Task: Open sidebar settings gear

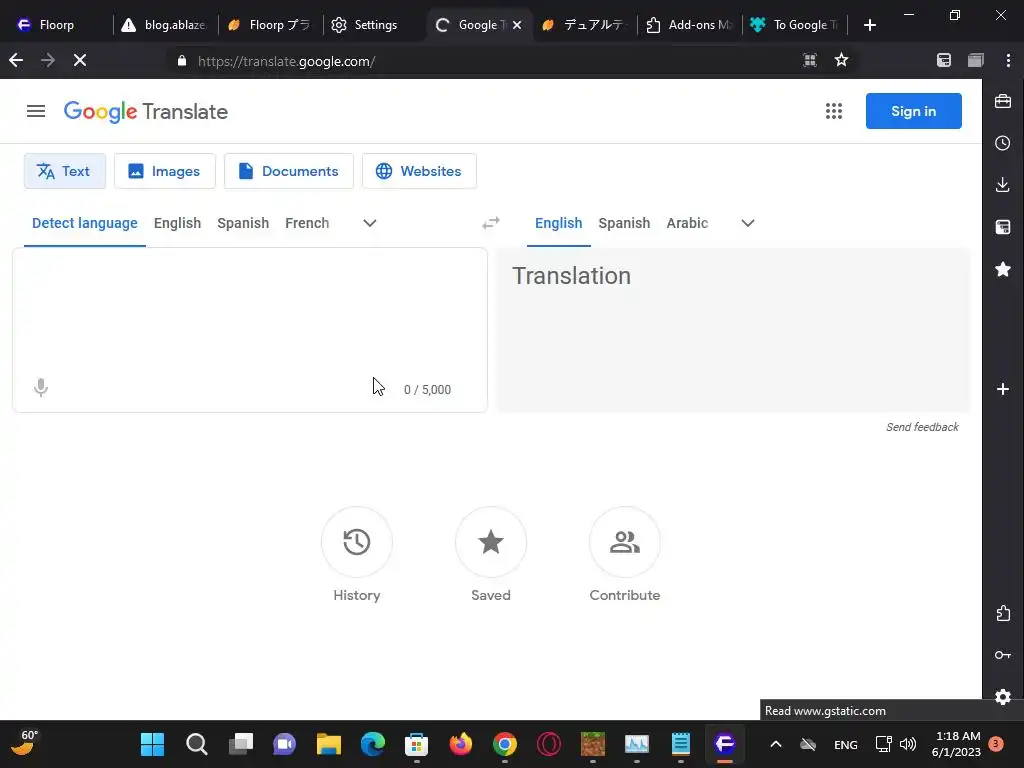Action: coord(1003,697)
